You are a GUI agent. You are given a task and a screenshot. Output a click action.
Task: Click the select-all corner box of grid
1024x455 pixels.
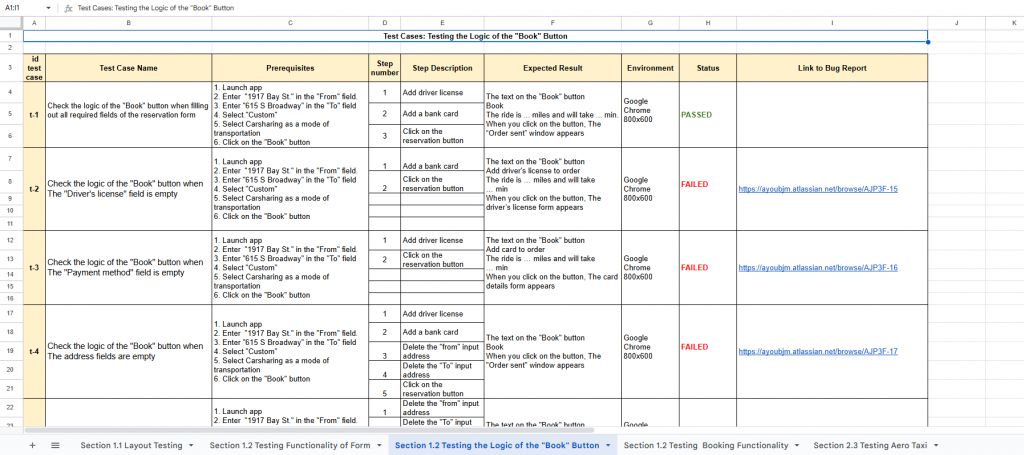pyautogui.click(x=10, y=23)
